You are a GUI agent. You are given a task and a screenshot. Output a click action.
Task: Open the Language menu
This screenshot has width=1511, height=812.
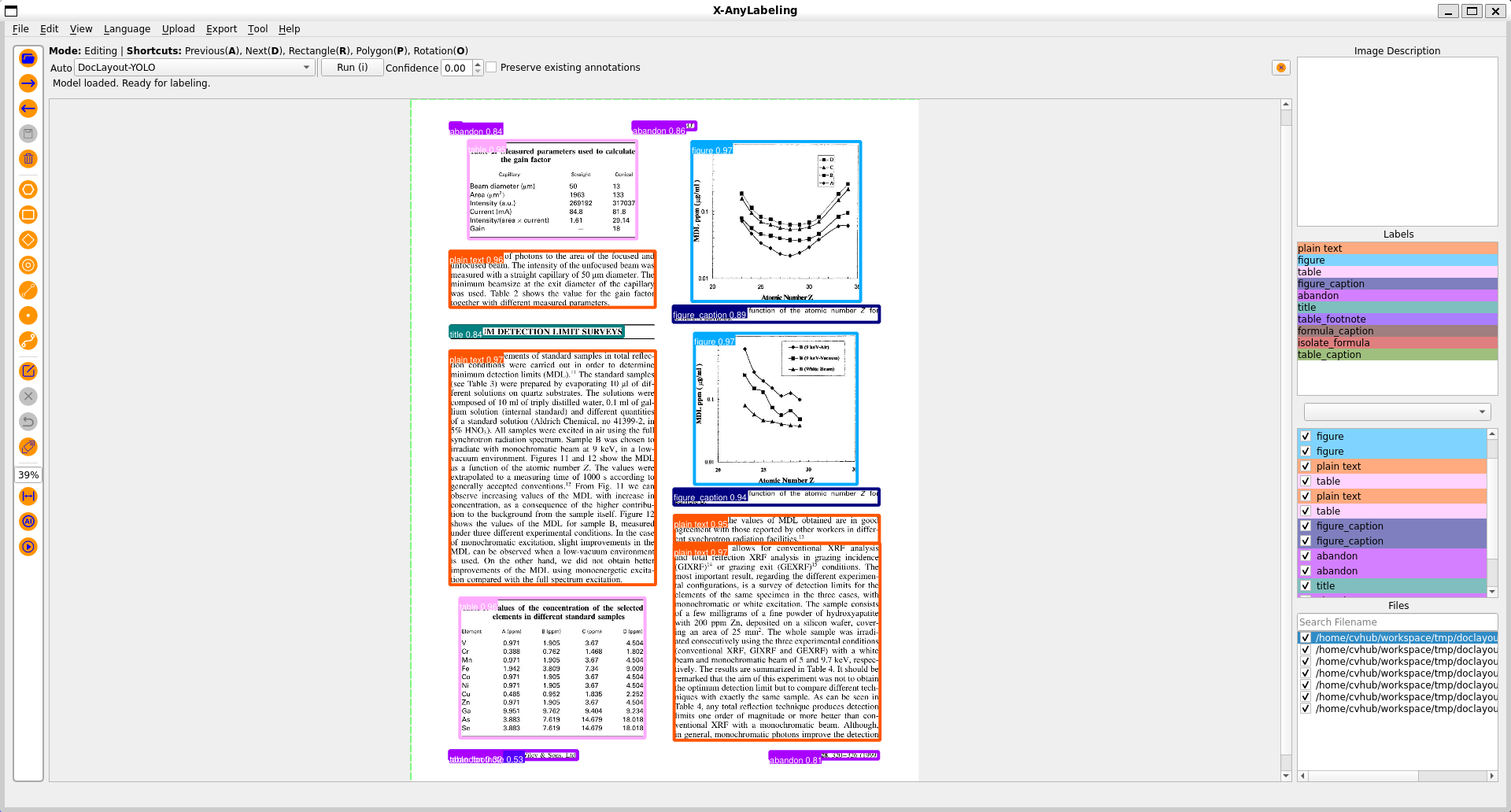point(127,29)
